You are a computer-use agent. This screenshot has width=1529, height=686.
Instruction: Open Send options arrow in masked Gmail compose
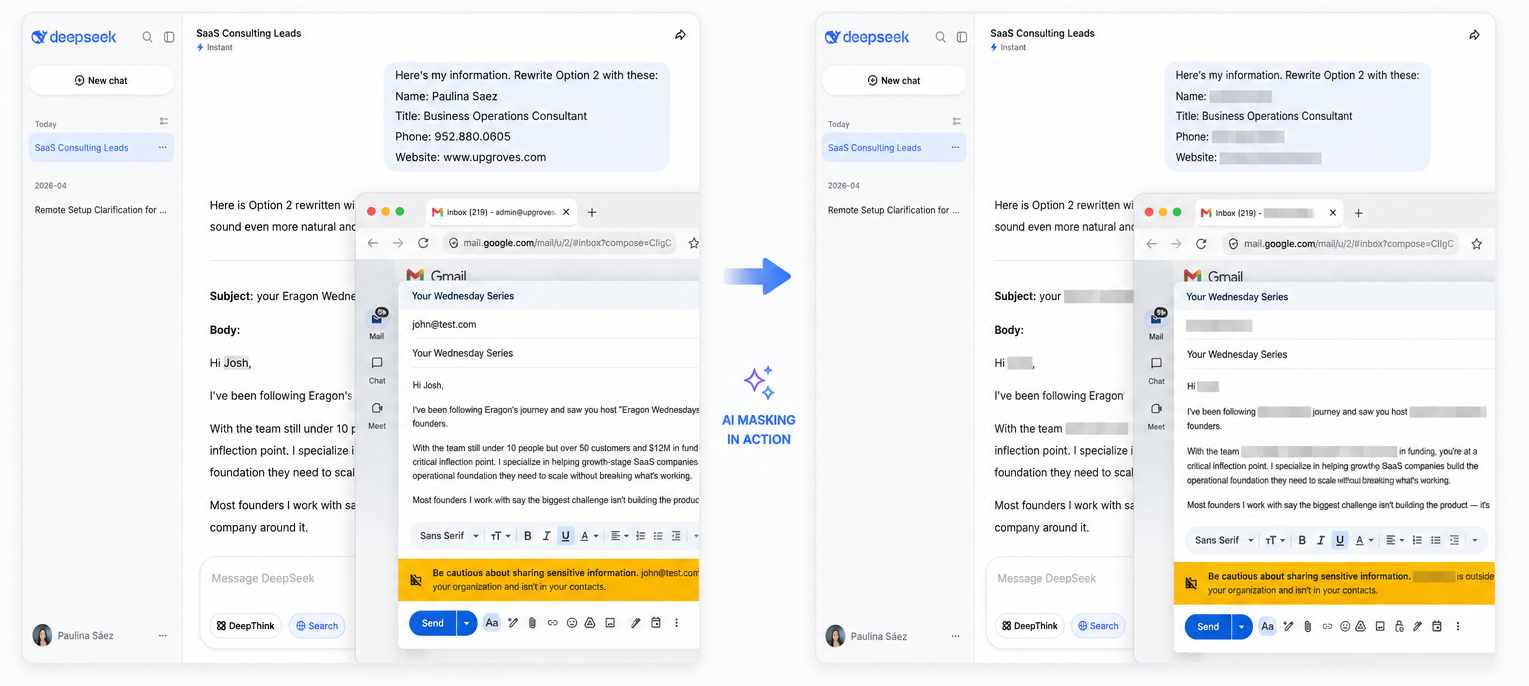[1241, 627]
